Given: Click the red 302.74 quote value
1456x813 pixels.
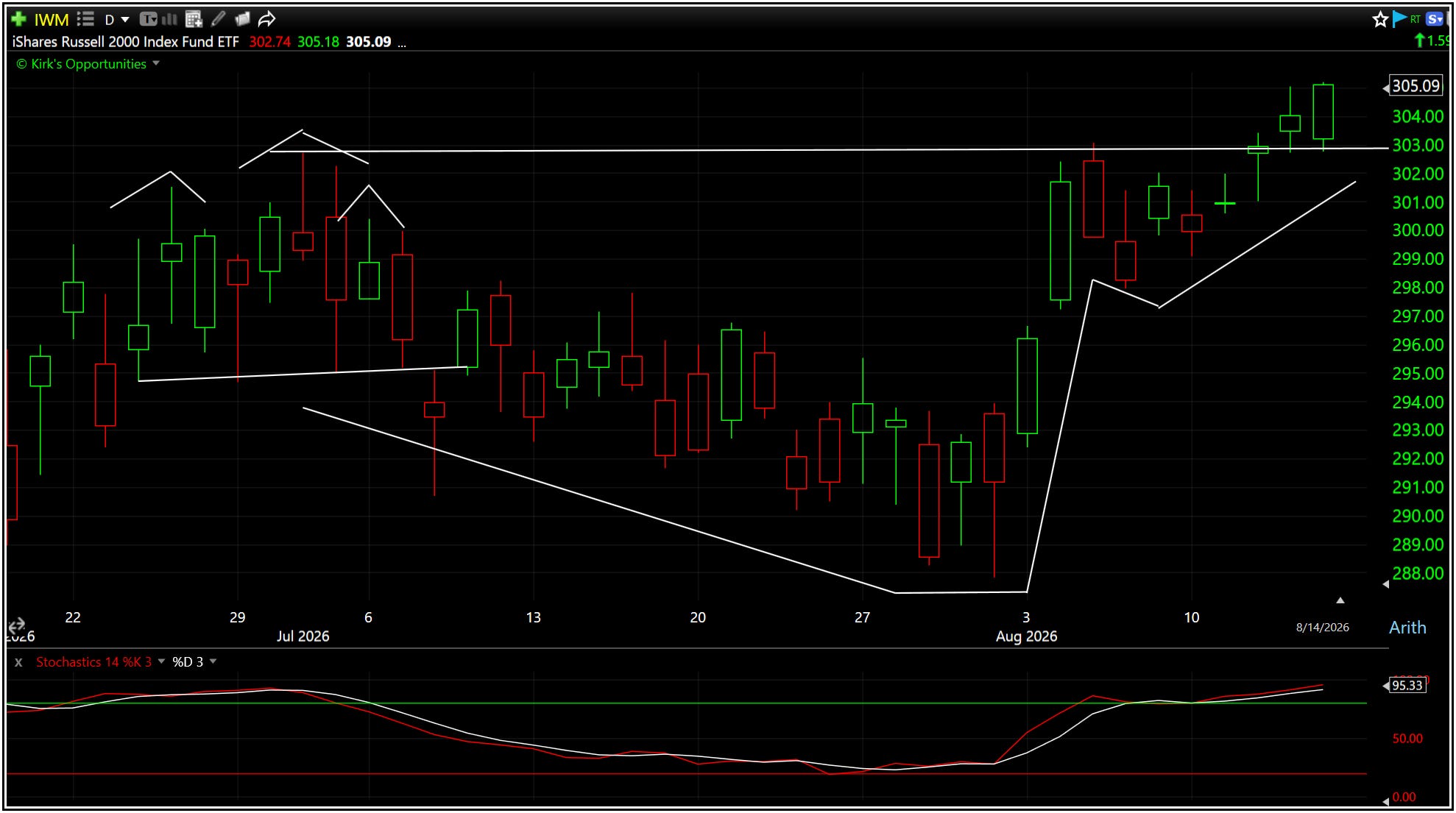Looking at the screenshot, I should (x=269, y=42).
